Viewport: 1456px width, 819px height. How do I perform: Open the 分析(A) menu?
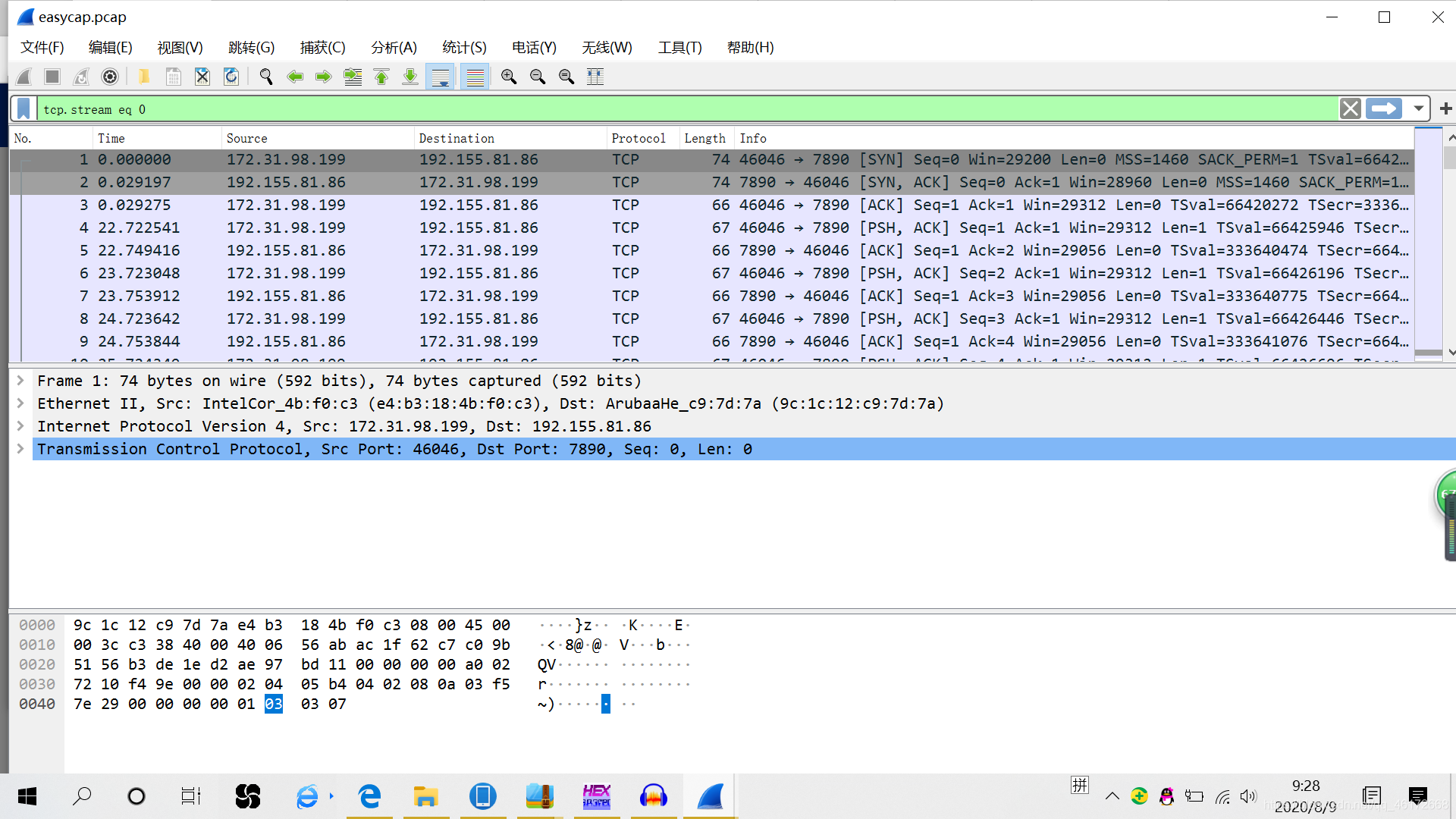[x=394, y=47]
